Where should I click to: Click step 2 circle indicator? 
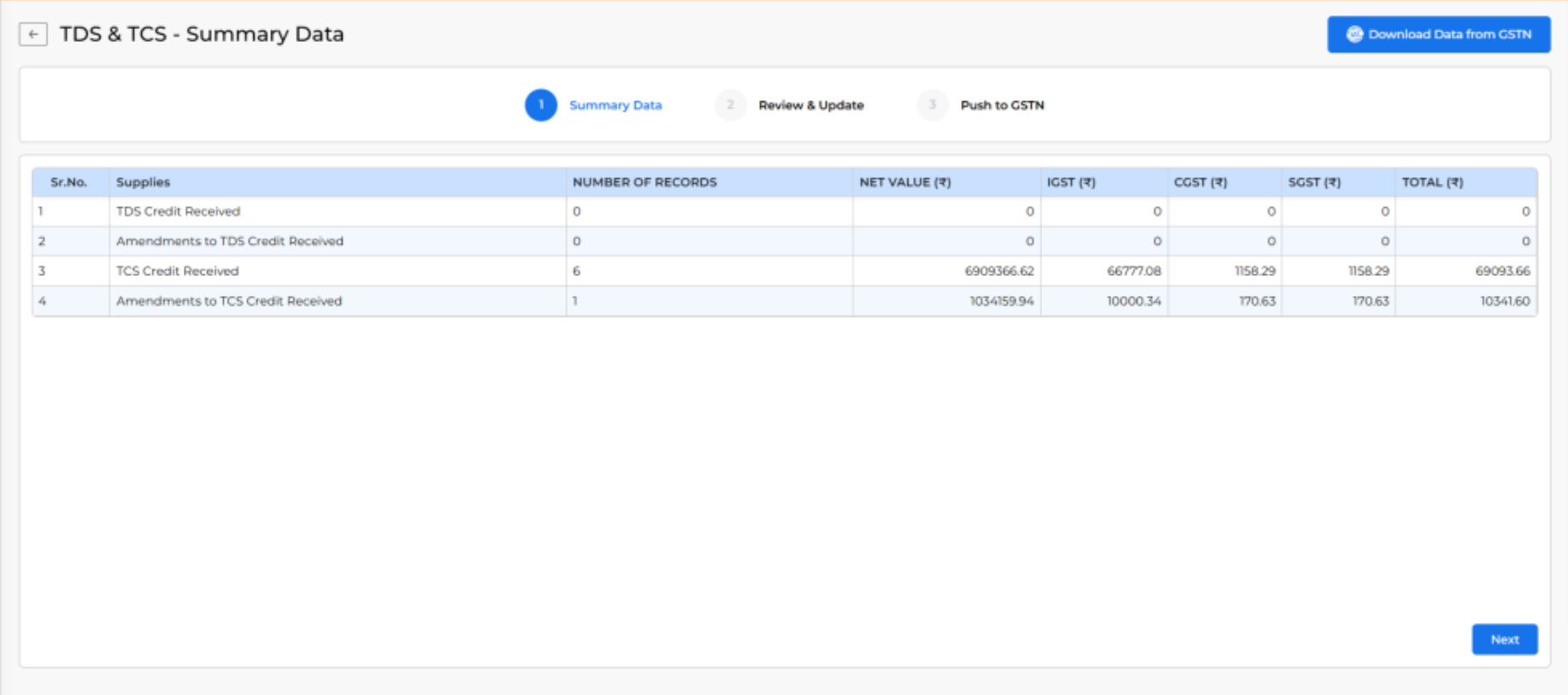pos(730,105)
